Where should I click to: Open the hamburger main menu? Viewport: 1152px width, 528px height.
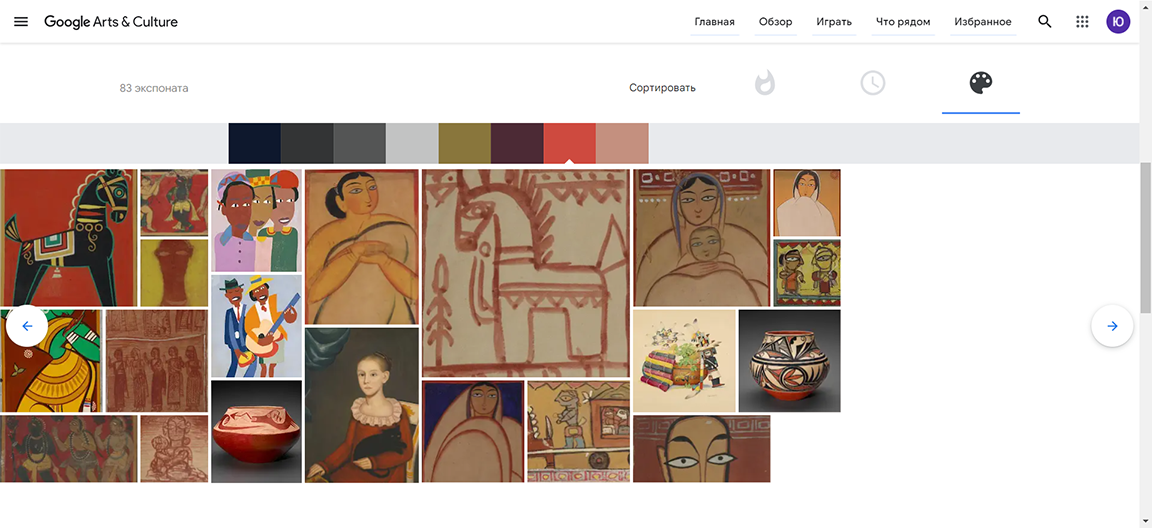tap(21, 21)
